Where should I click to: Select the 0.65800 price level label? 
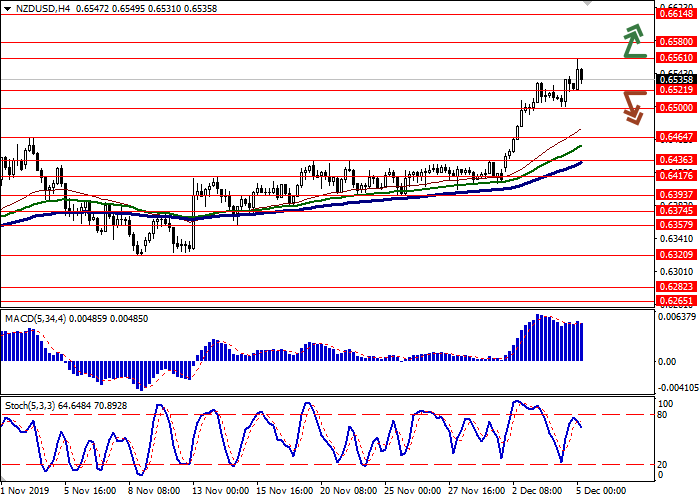[676, 42]
